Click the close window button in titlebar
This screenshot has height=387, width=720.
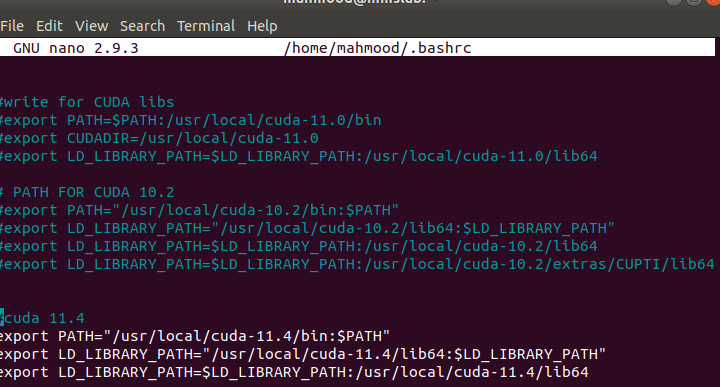713,2
